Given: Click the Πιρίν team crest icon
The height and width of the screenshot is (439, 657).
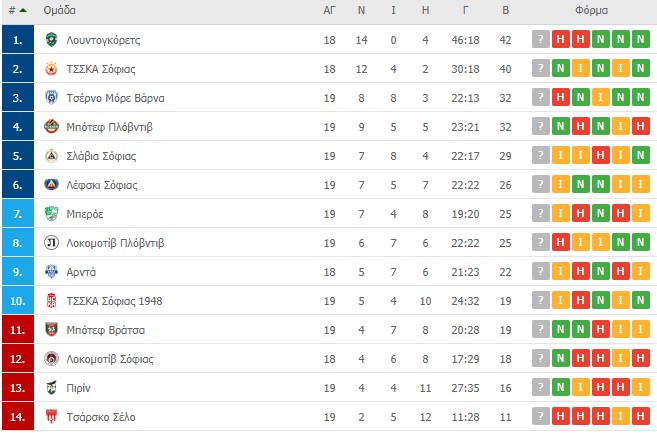Looking at the screenshot, I should tap(51, 387).
